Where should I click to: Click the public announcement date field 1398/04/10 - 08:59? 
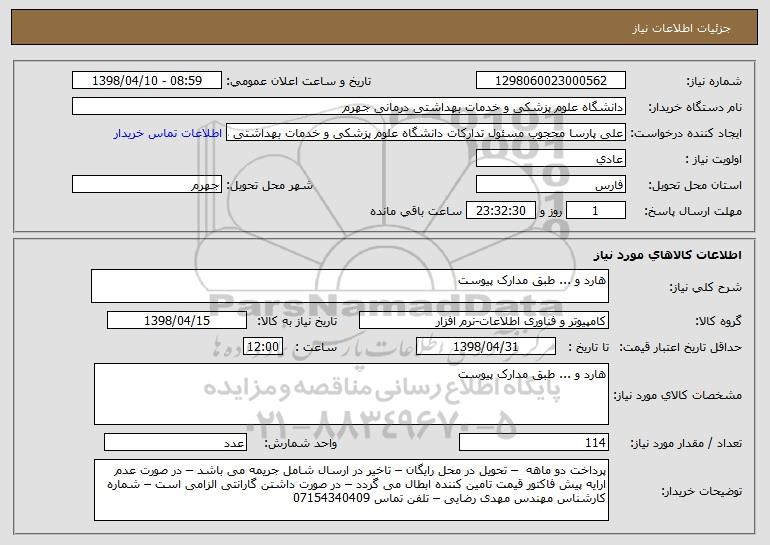click(x=147, y=81)
